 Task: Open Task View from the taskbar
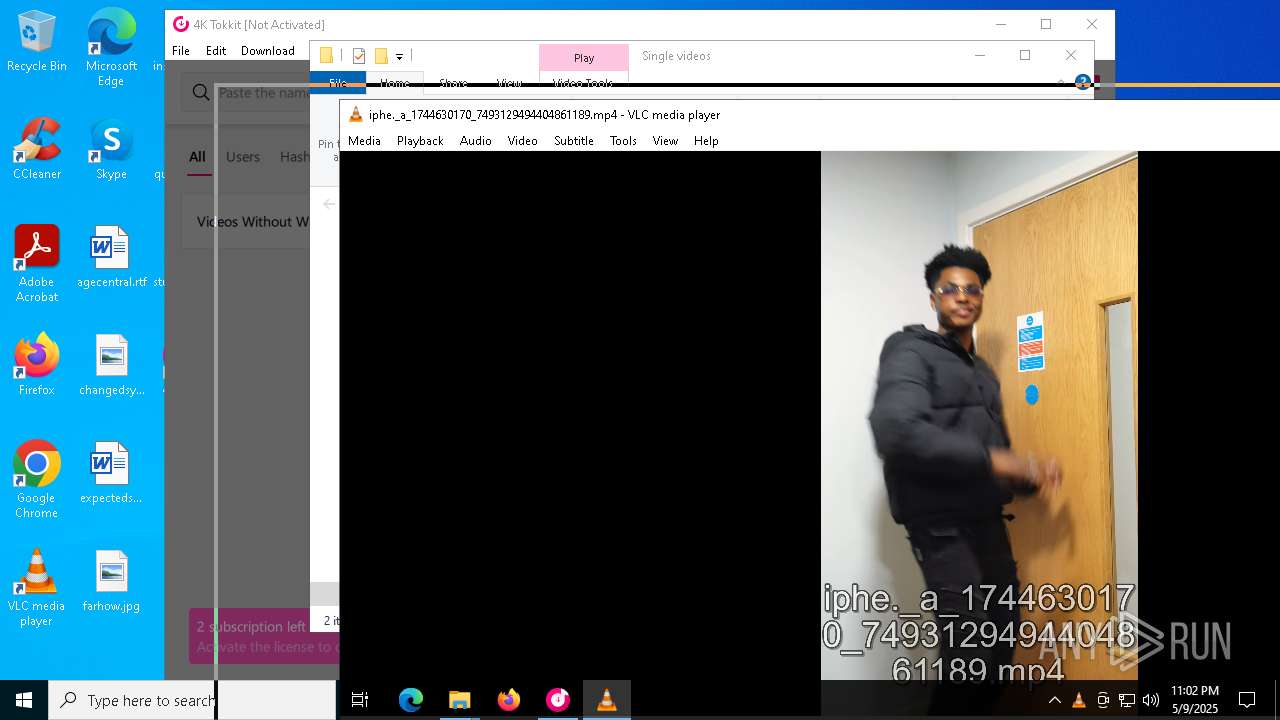[360, 700]
